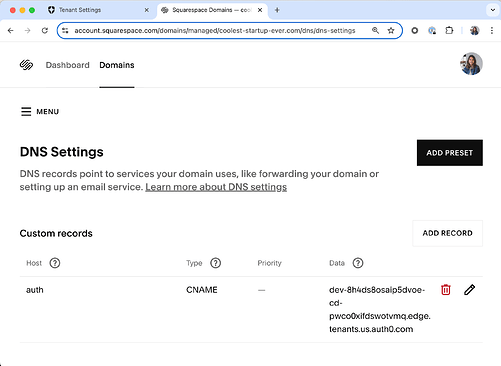Click the DNS Settings heading
The image size is (501, 366).
(x=62, y=152)
